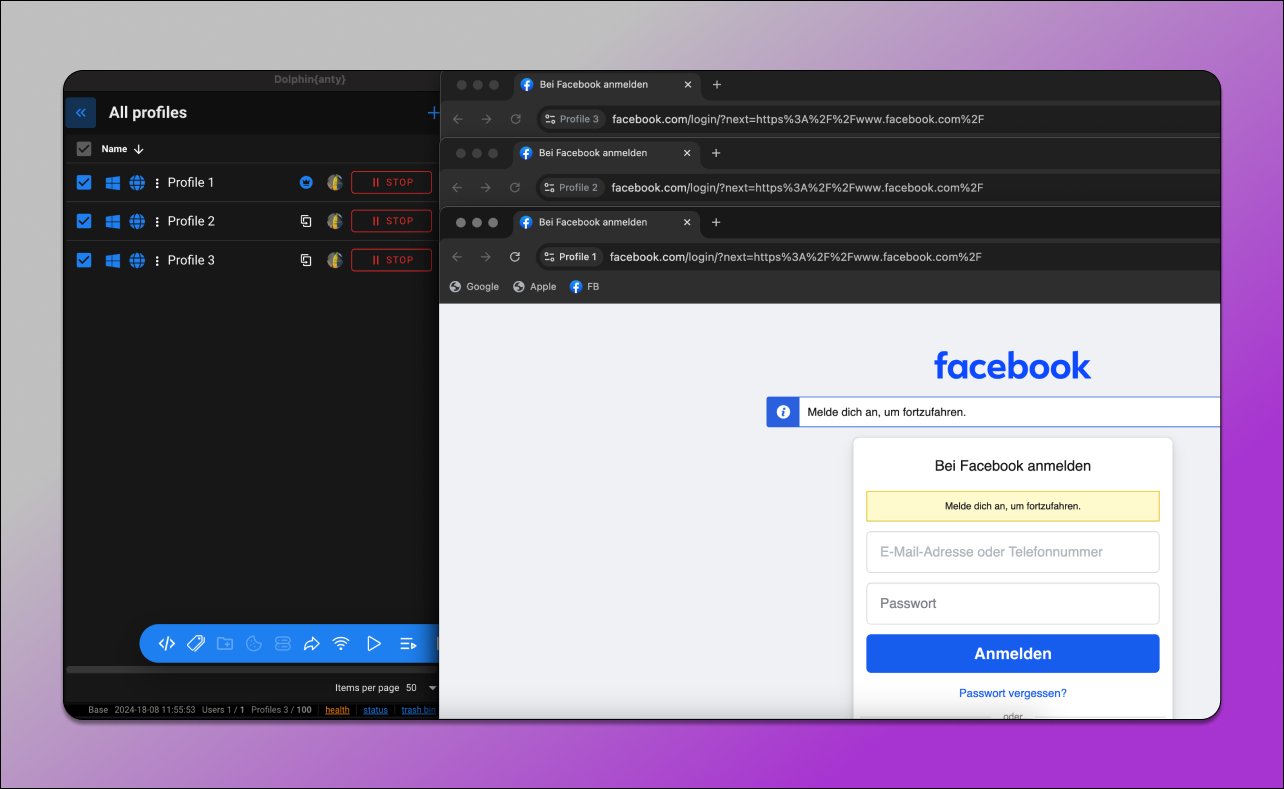
Task: Stop Profile 1 with its STOP button
Action: pos(391,183)
